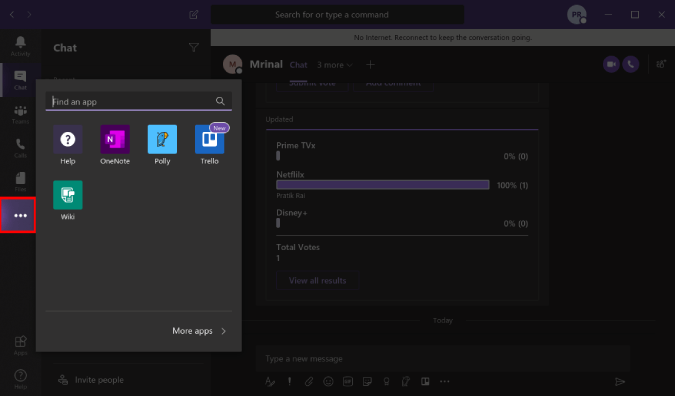Click the Type a new message box

443,359
